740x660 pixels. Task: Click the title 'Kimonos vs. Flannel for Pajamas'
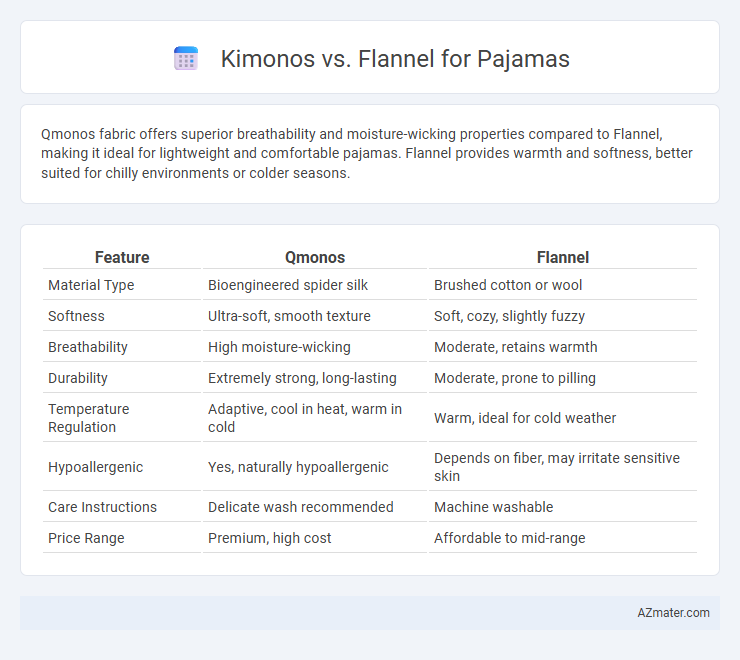click(x=395, y=59)
